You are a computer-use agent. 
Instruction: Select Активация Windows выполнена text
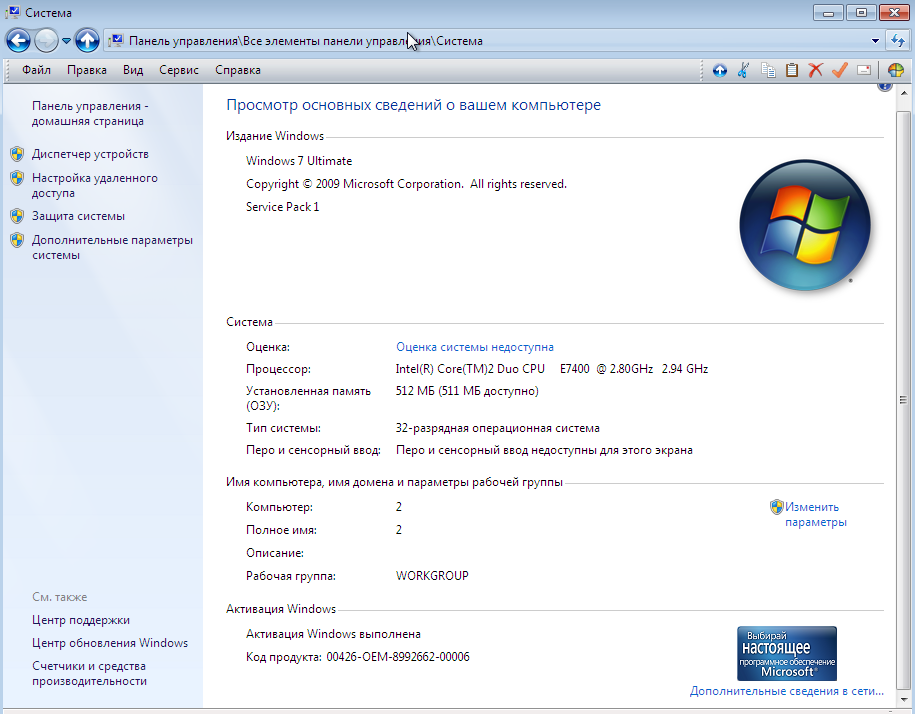click(x=333, y=634)
